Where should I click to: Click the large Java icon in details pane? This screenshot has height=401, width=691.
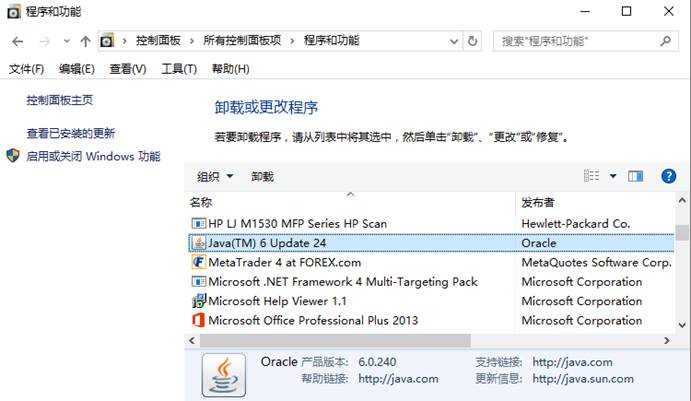pos(224,375)
